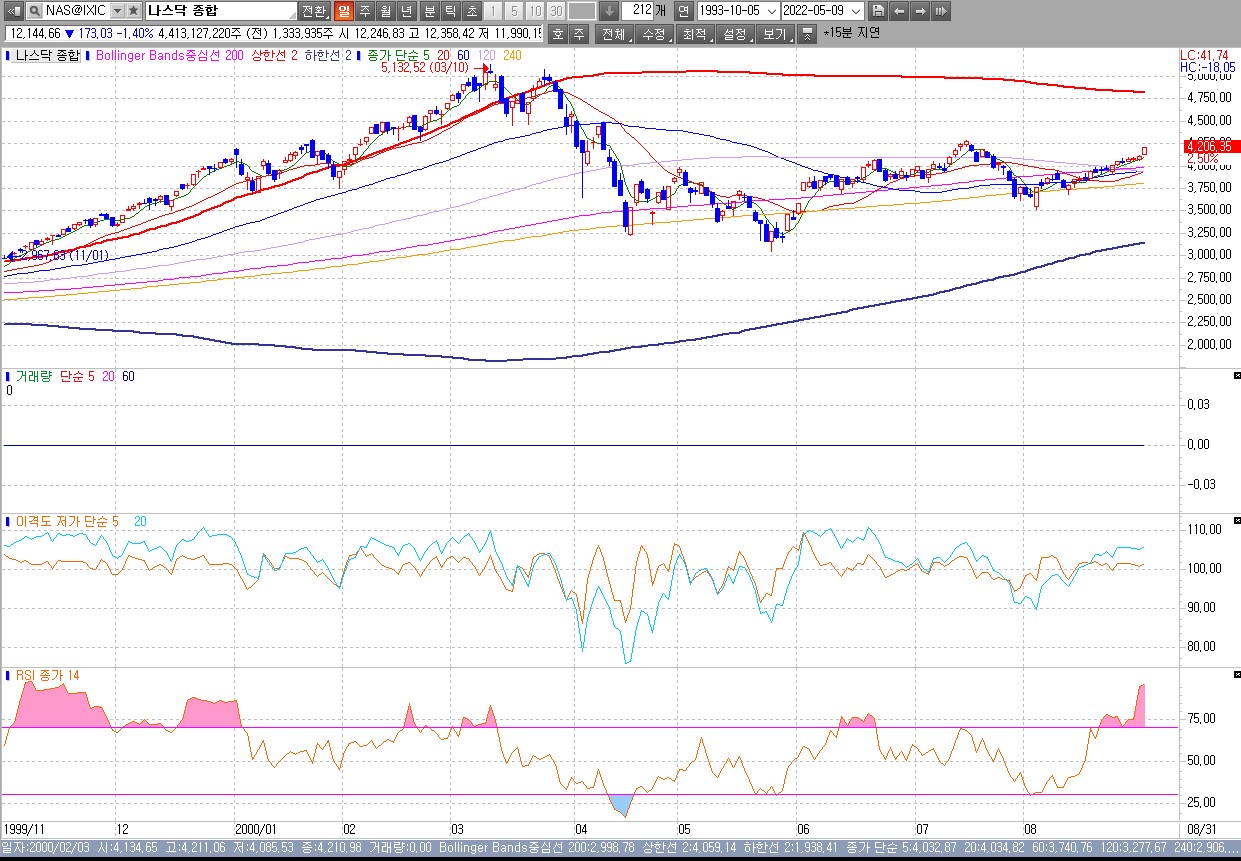This screenshot has width=1241, height=861.
Task: Expand the end date 2022-05-09 dropdown
Action: point(857,11)
